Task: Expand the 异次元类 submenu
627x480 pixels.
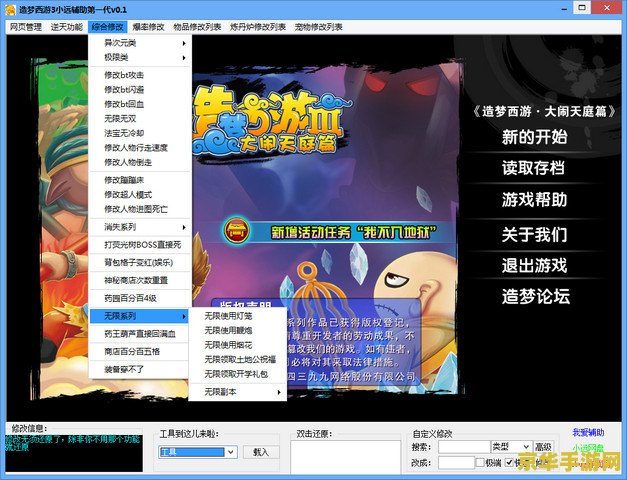Action: click(x=140, y=43)
